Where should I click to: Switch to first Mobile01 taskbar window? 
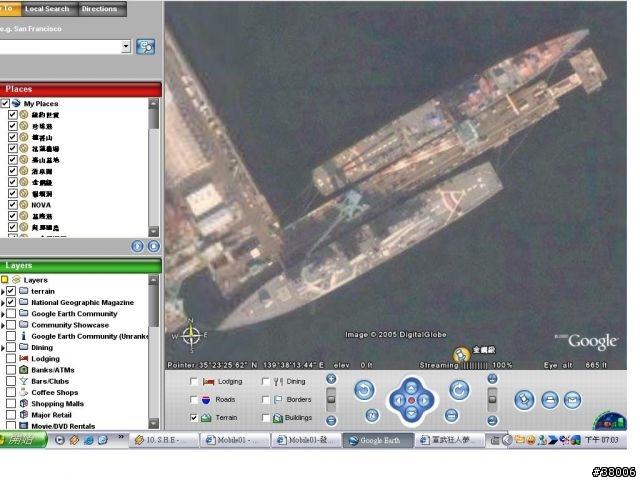[235, 440]
